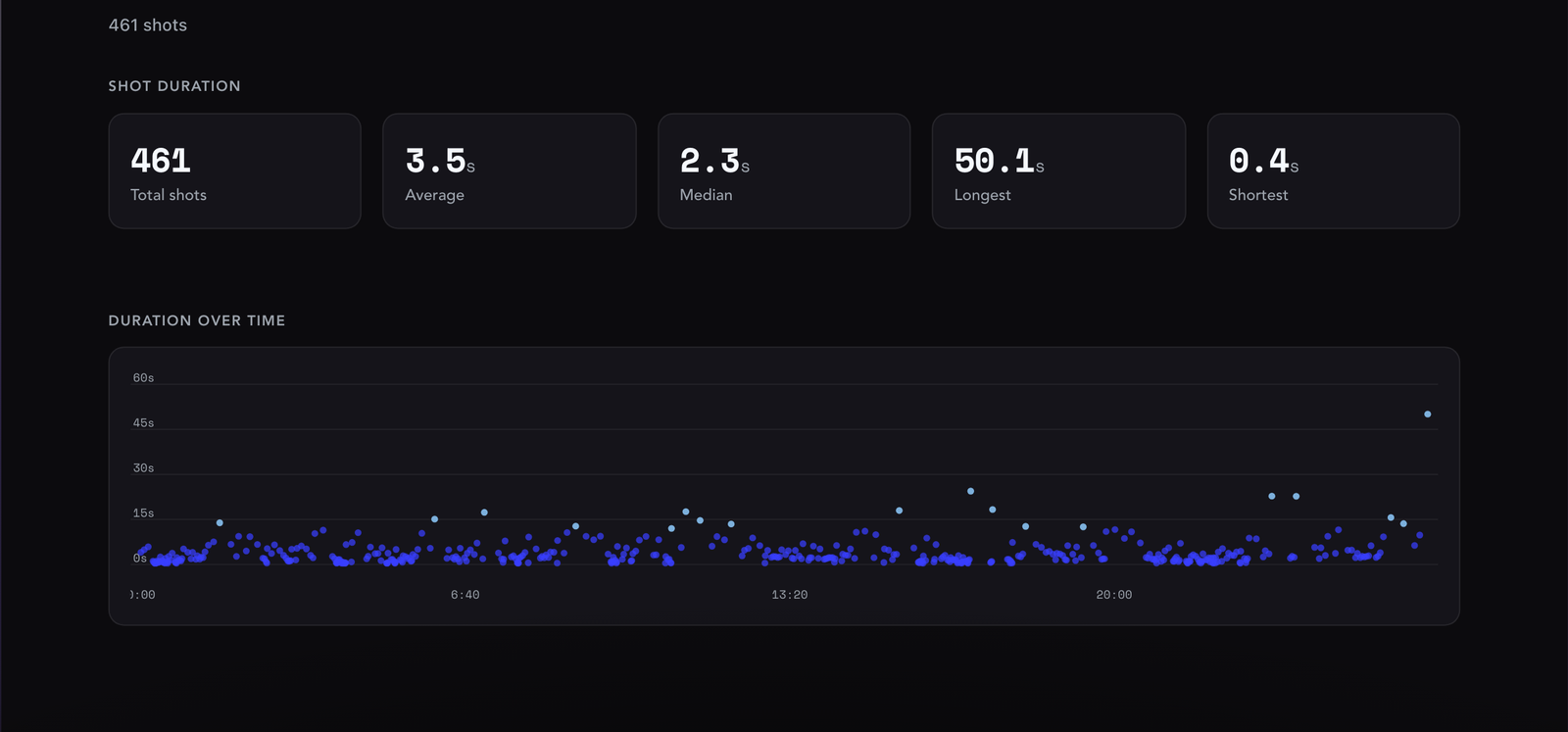Click the 50.1s Longest card
Image resolution: width=1568 pixels, height=732 pixels.
click(x=1058, y=171)
